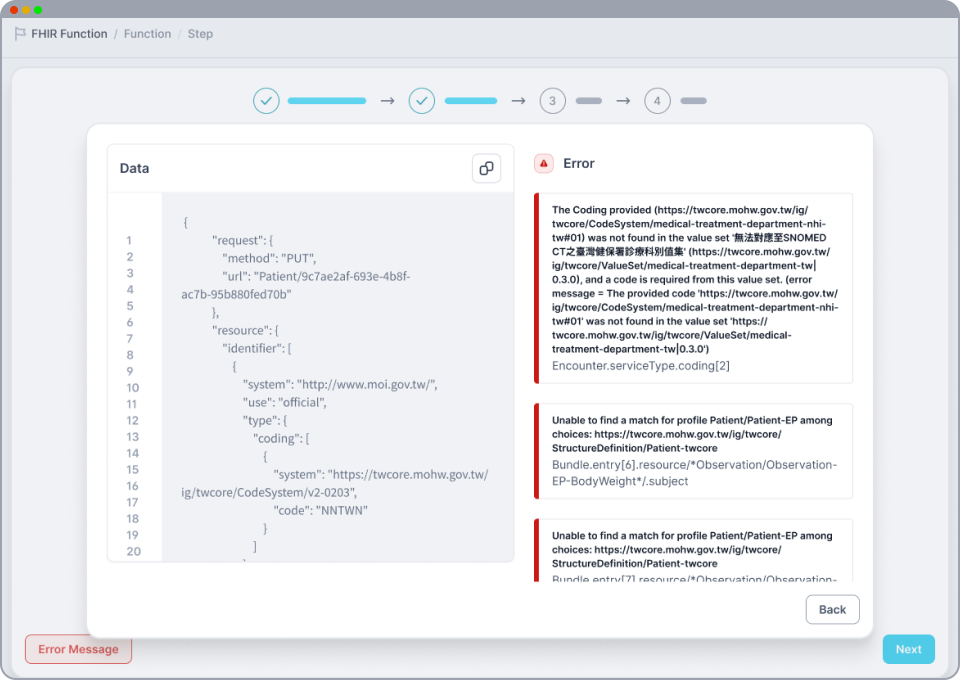This screenshot has width=960, height=680.
Task: Select the Step breadcrumb item
Action: (200, 34)
